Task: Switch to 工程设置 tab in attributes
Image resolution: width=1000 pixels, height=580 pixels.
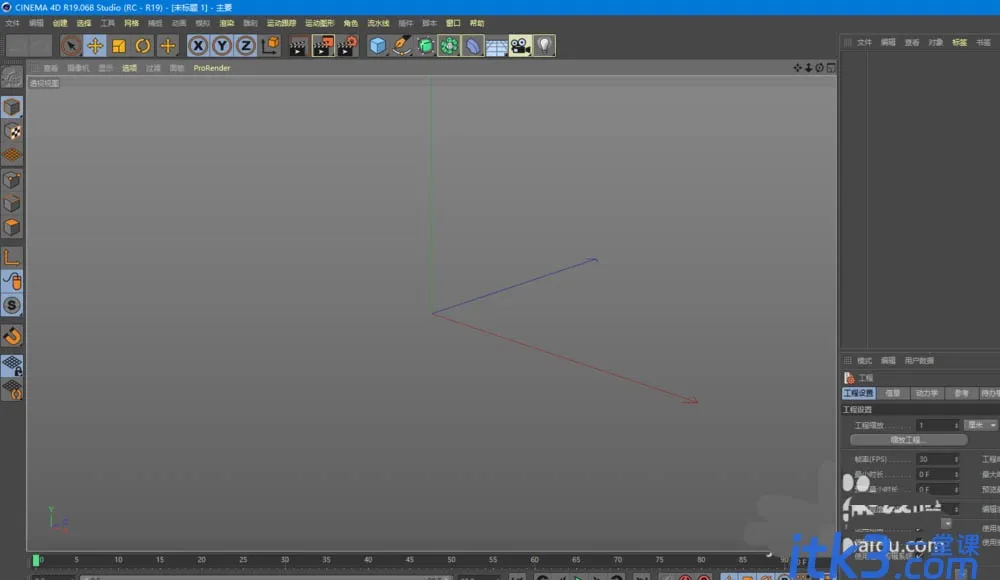Action: tap(858, 394)
